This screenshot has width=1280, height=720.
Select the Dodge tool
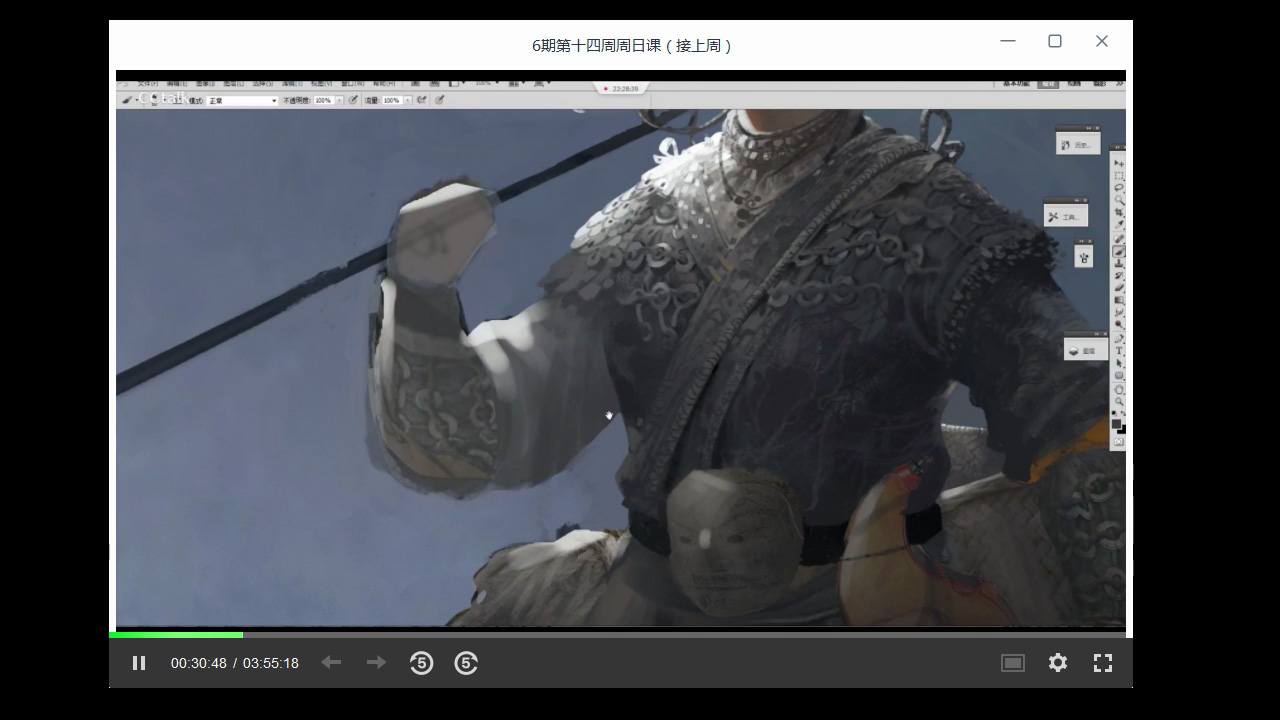[1119, 324]
